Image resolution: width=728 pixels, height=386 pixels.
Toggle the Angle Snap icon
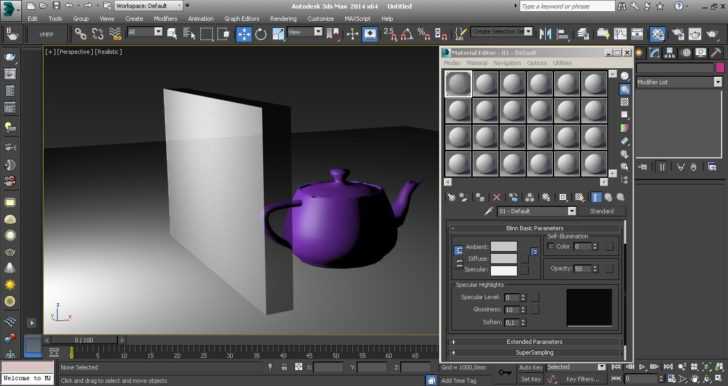407,34
